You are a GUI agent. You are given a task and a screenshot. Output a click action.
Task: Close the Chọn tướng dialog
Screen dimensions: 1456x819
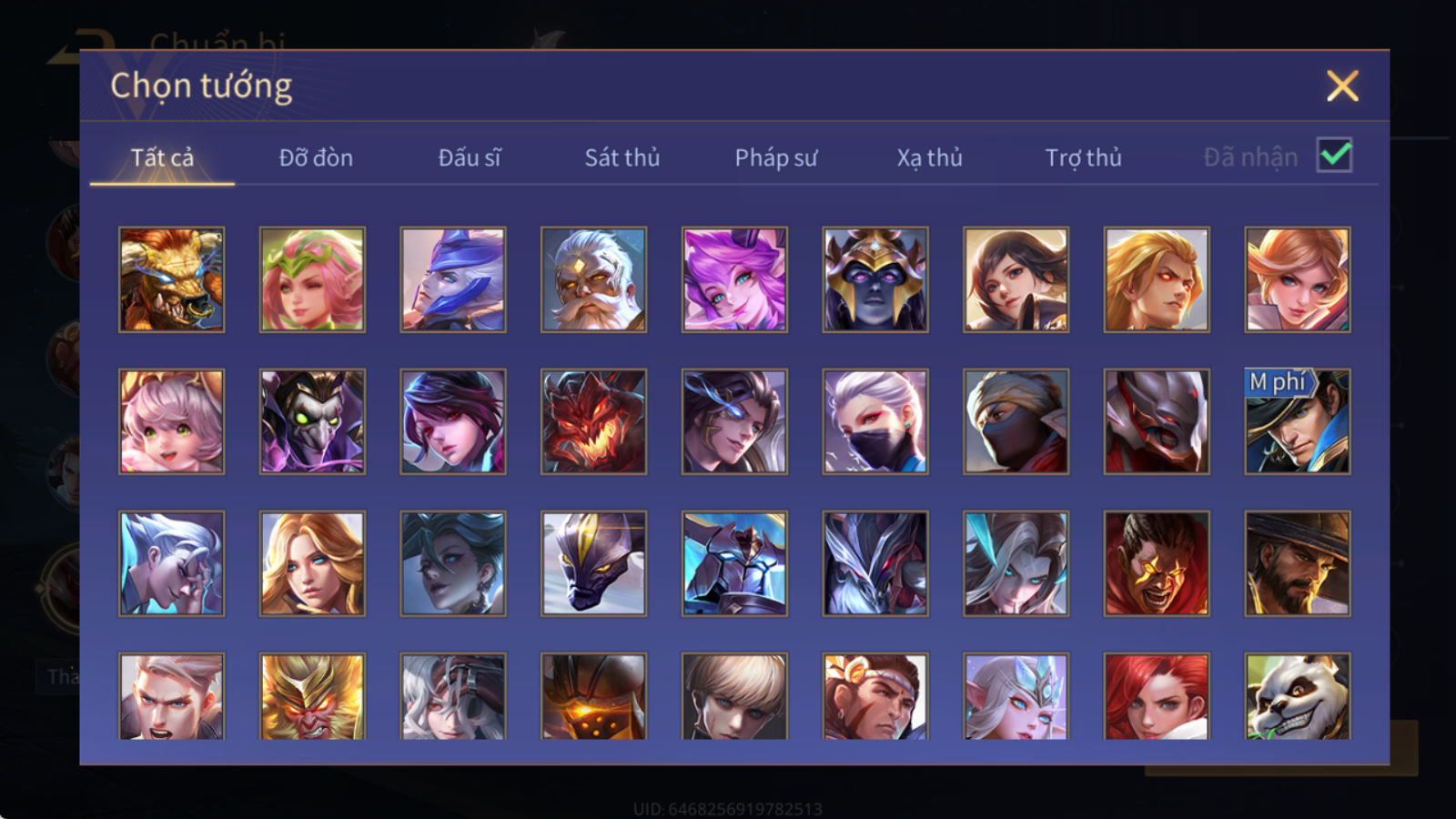click(x=1342, y=86)
